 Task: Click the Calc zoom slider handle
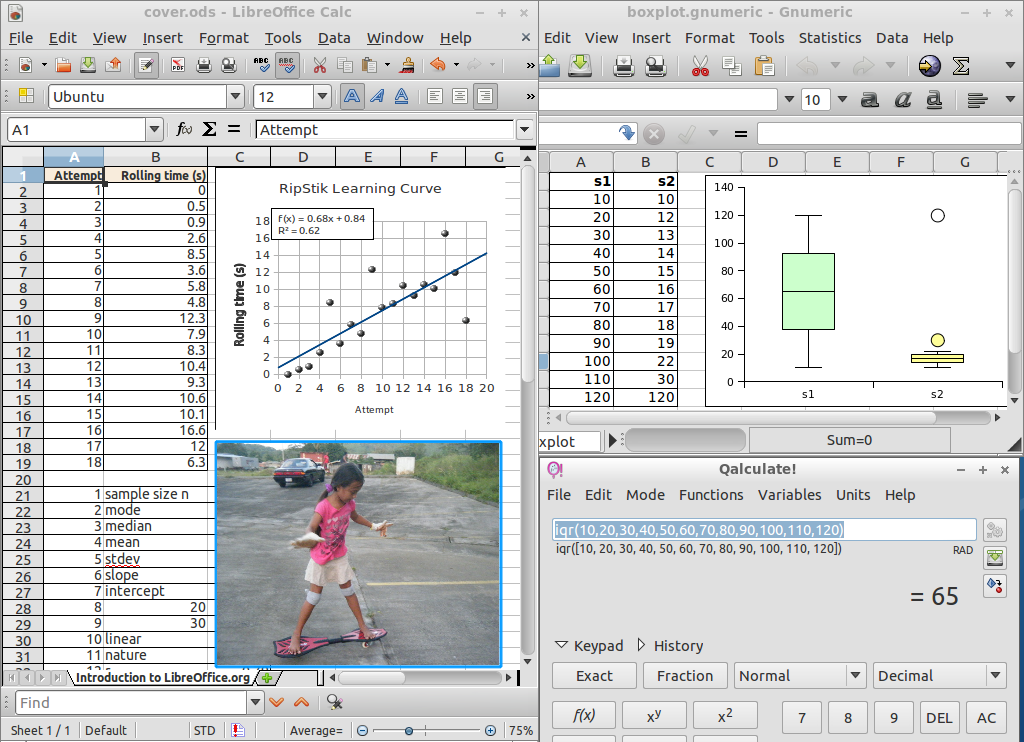tap(408, 730)
